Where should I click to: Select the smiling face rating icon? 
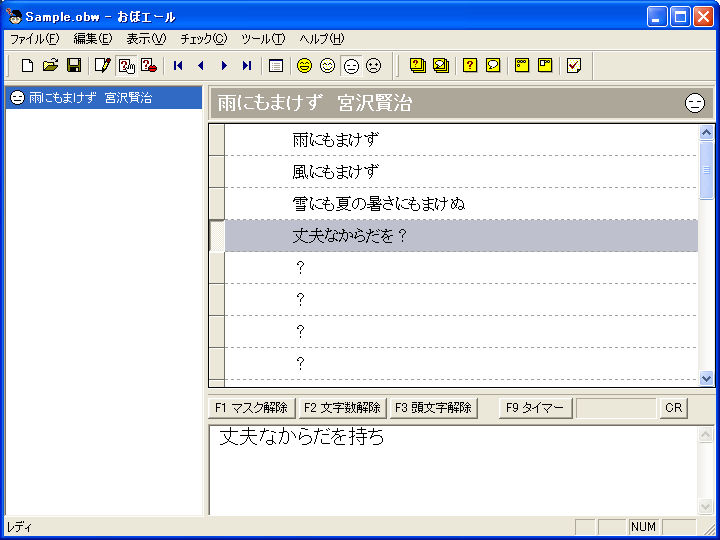(327, 66)
